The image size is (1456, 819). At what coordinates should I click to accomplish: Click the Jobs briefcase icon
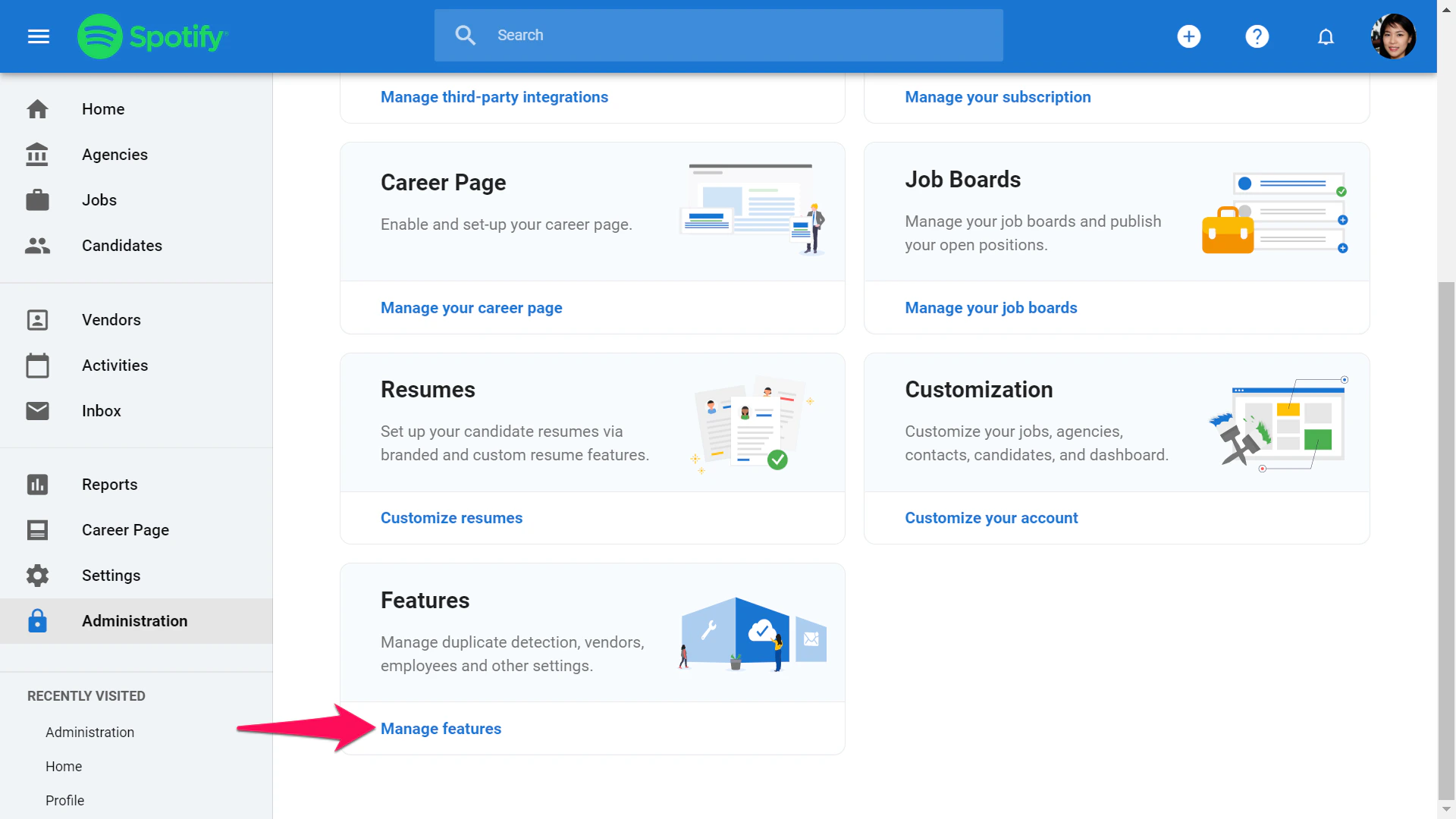[x=37, y=200]
